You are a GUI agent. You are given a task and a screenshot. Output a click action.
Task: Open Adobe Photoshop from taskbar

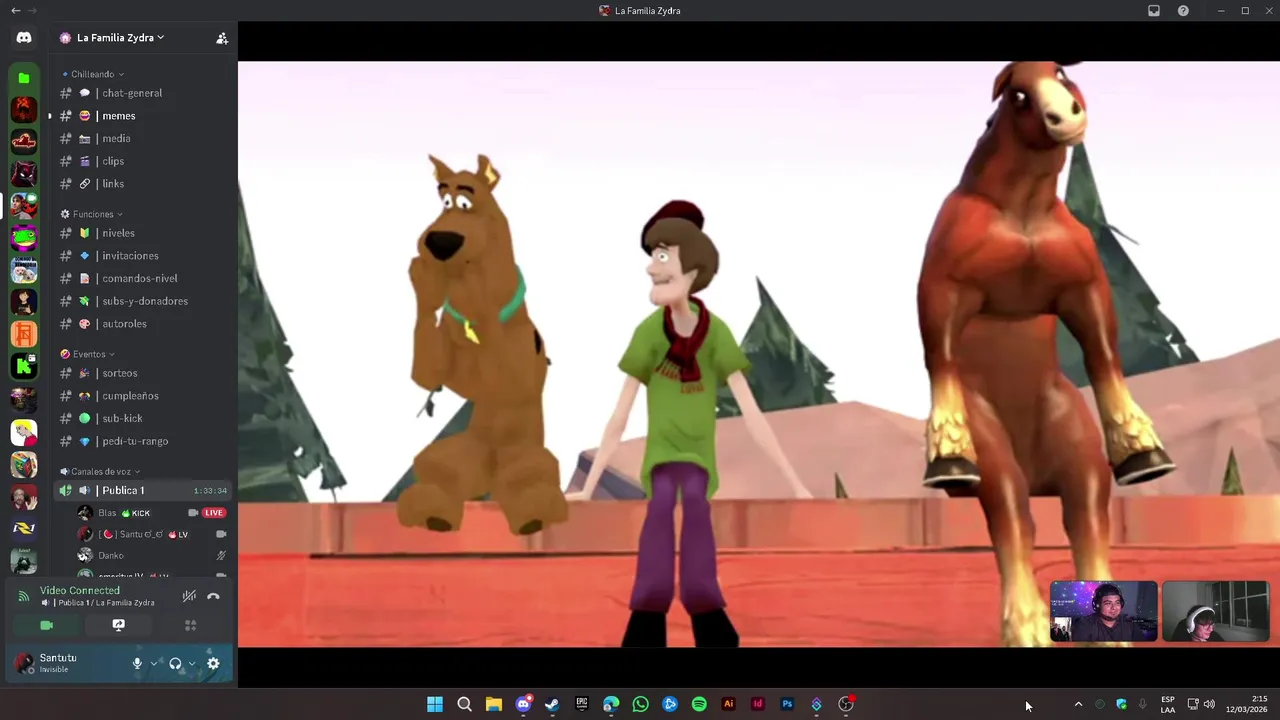click(x=787, y=704)
